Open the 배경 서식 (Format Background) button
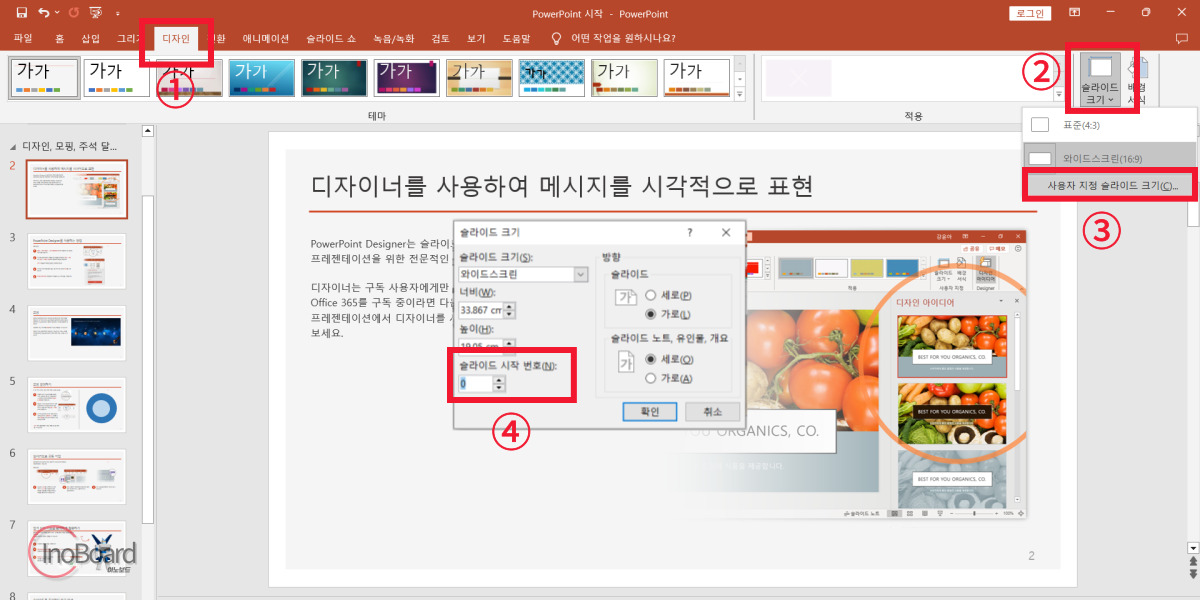The image size is (1200, 600). click(1137, 78)
